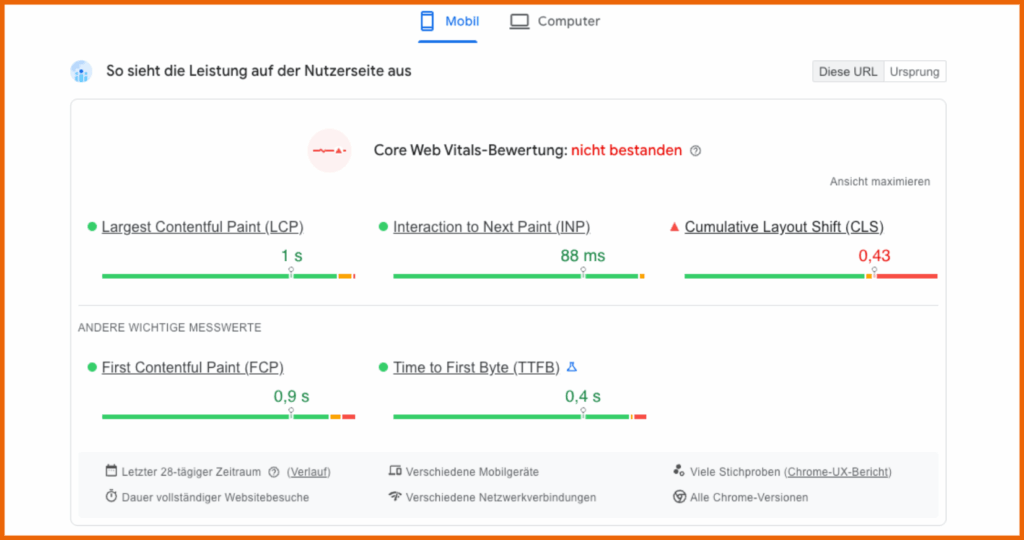Screen dimensions: 1024x540
Task: Click help icon next to Core Web Vitals
Action: coord(696,151)
